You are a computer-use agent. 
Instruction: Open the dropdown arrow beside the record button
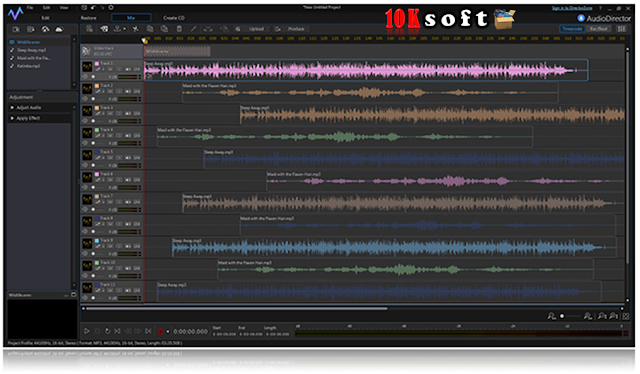tap(167, 332)
